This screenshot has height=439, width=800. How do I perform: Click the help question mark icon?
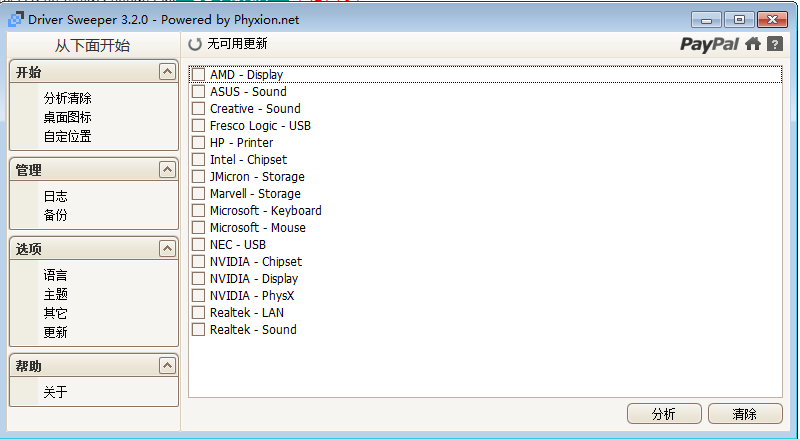coord(774,44)
